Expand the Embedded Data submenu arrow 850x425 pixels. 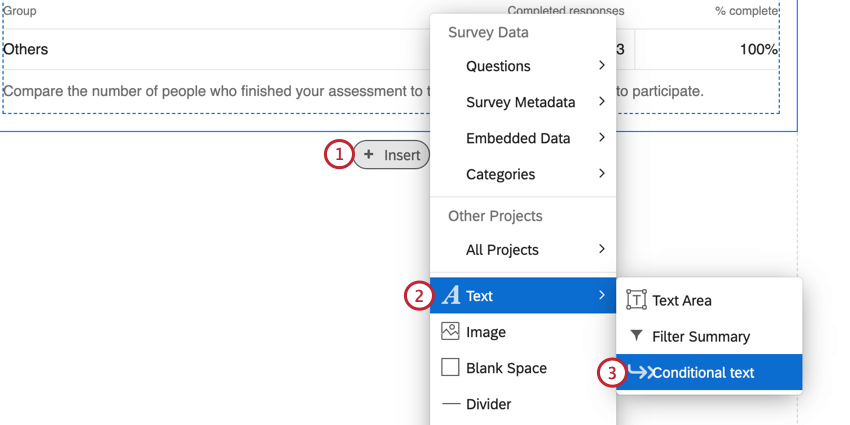tap(602, 138)
